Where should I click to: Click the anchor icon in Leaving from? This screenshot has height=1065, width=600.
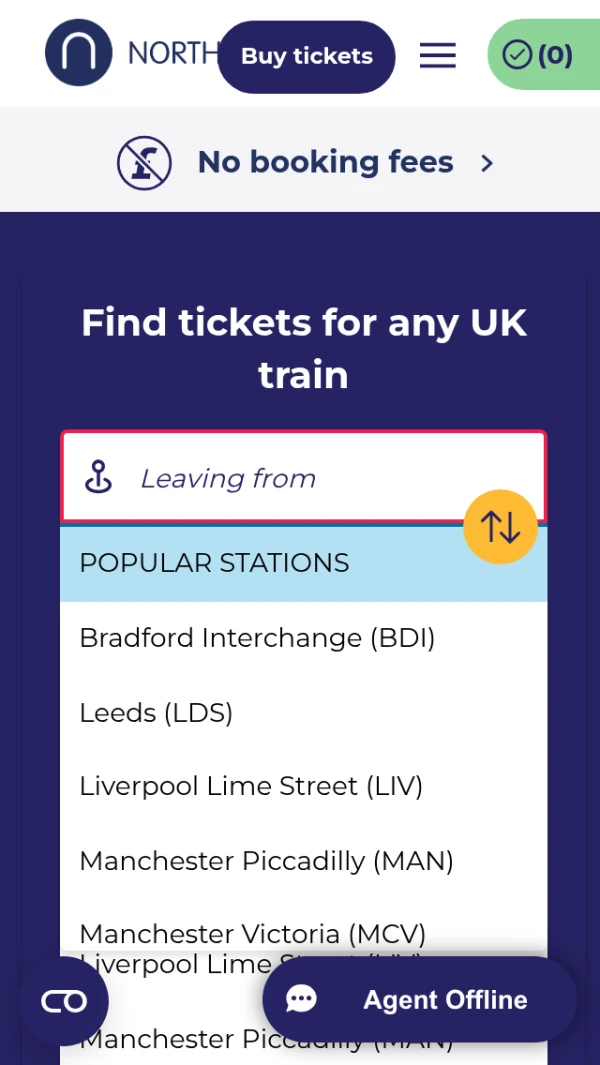point(98,478)
